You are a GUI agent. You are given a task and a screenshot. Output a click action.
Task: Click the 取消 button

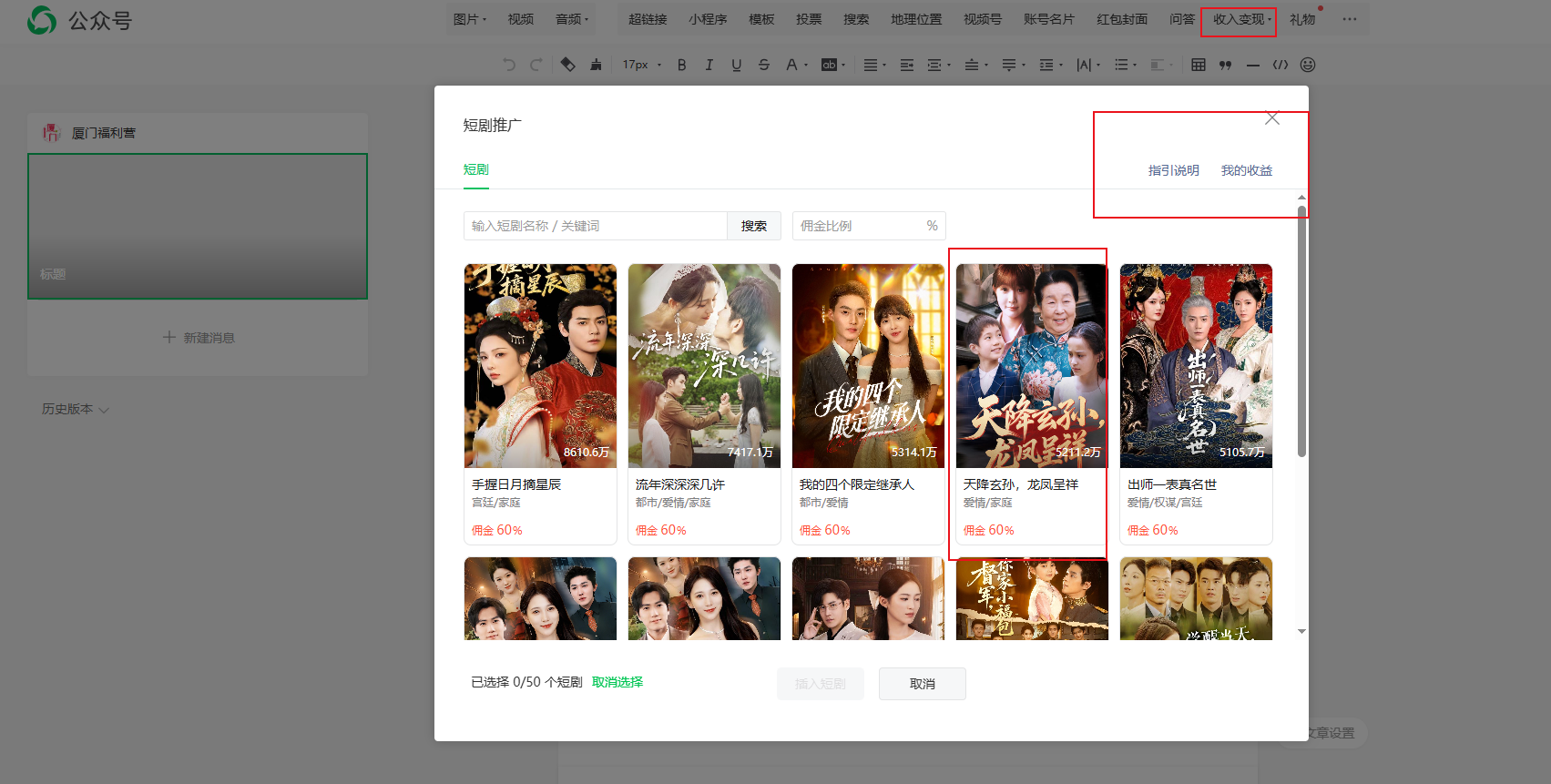(923, 684)
